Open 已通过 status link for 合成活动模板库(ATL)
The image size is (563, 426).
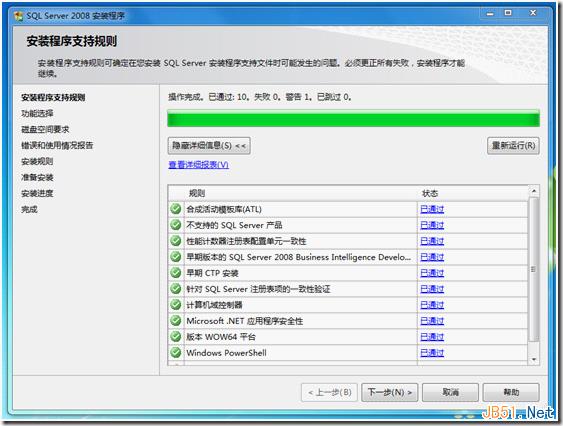coord(432,209)
